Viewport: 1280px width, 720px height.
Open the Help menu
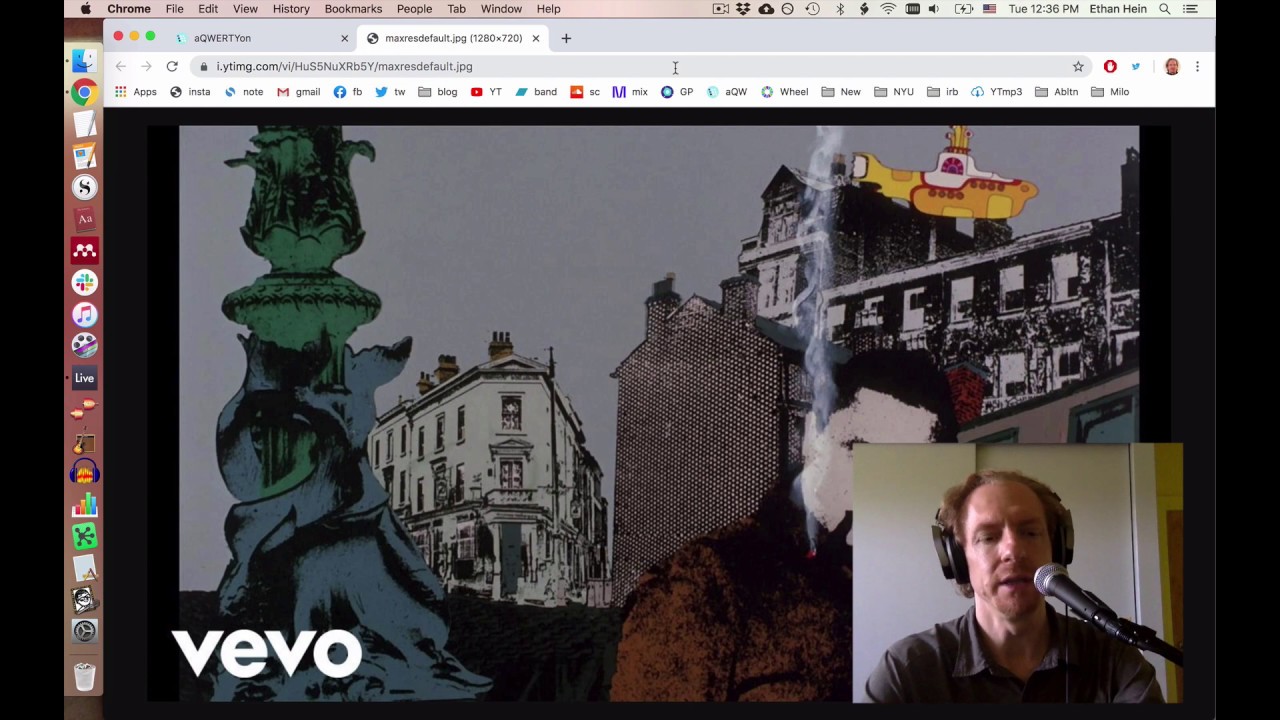click(548, 9)
